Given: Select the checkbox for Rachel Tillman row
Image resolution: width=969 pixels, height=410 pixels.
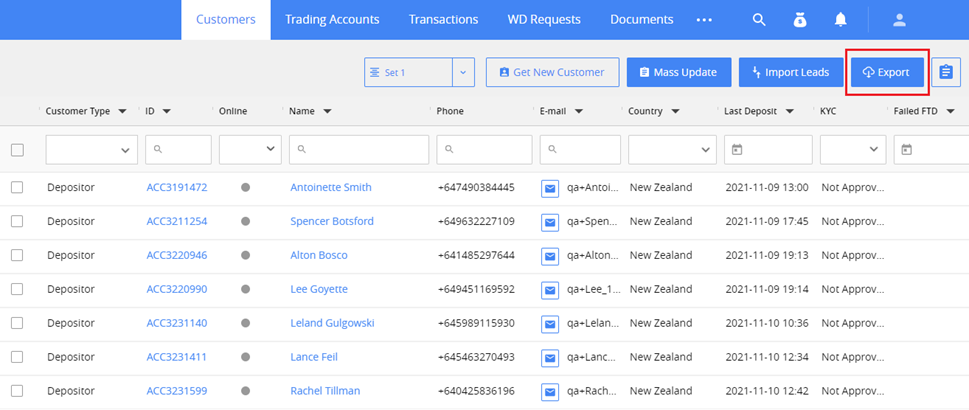Looking at the screenshot, I should (x=17, y=391).
